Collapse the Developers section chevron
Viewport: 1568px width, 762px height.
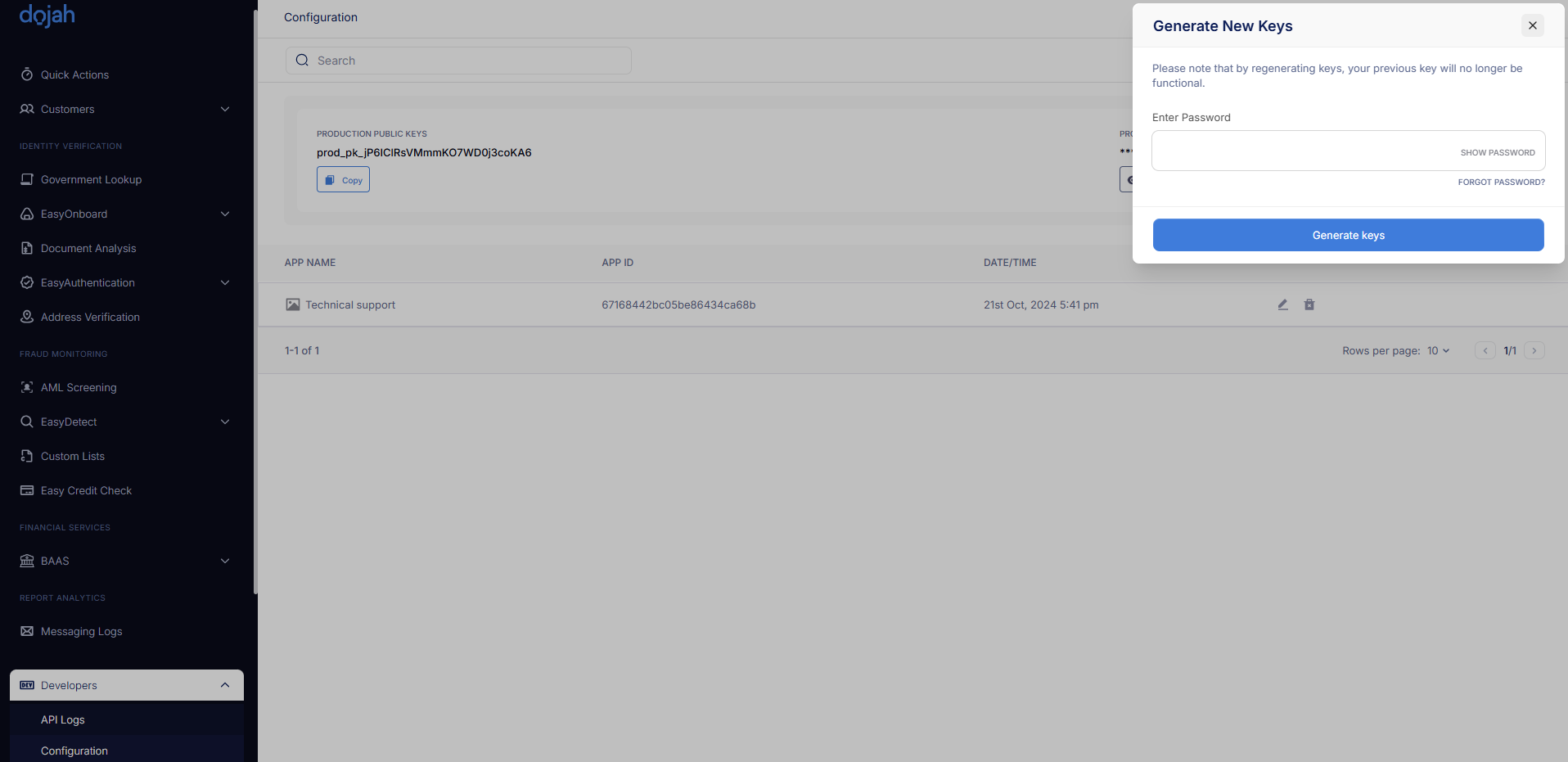point(225,685)
